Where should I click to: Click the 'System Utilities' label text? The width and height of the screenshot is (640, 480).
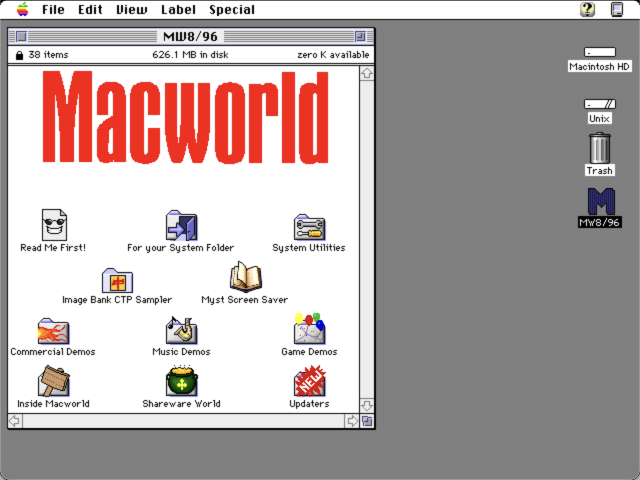[309, 248]
